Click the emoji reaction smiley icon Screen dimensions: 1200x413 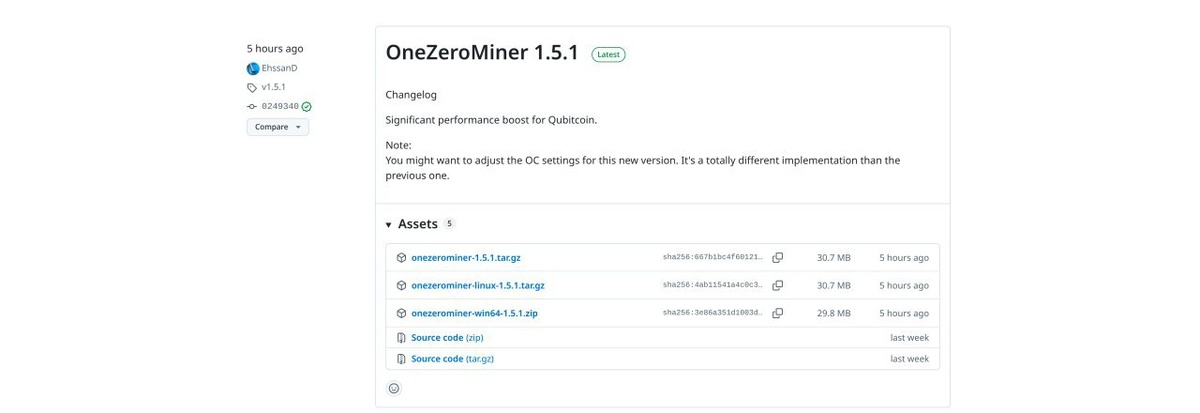point(394,388)
